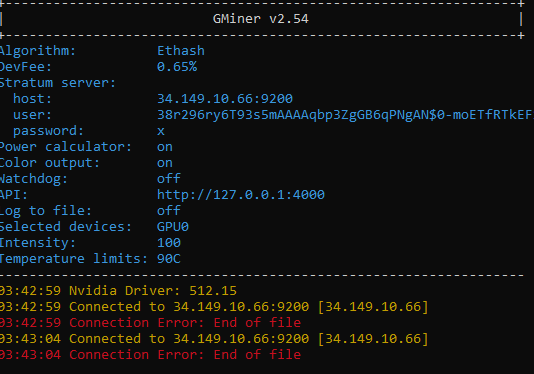534x374 pixels.
Task: Click the password value x
Action: [x=161, y=131]
